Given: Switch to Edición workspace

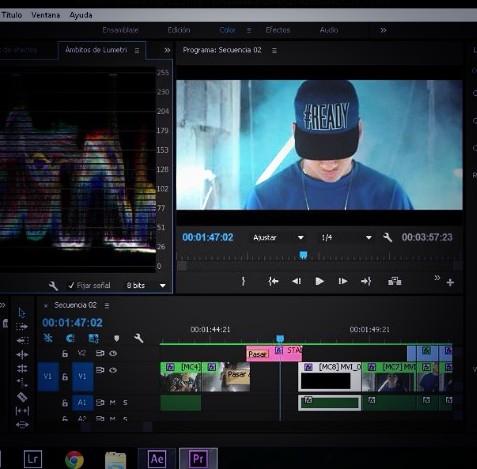Looking at the screenshot, I should tap(179, 30).
